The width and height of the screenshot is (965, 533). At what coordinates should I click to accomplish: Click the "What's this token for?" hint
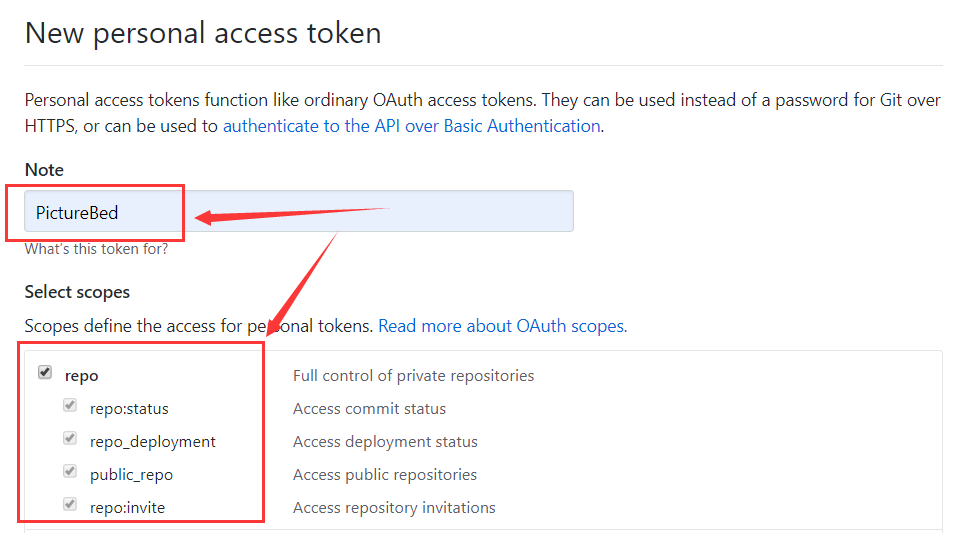pos(96,249)
